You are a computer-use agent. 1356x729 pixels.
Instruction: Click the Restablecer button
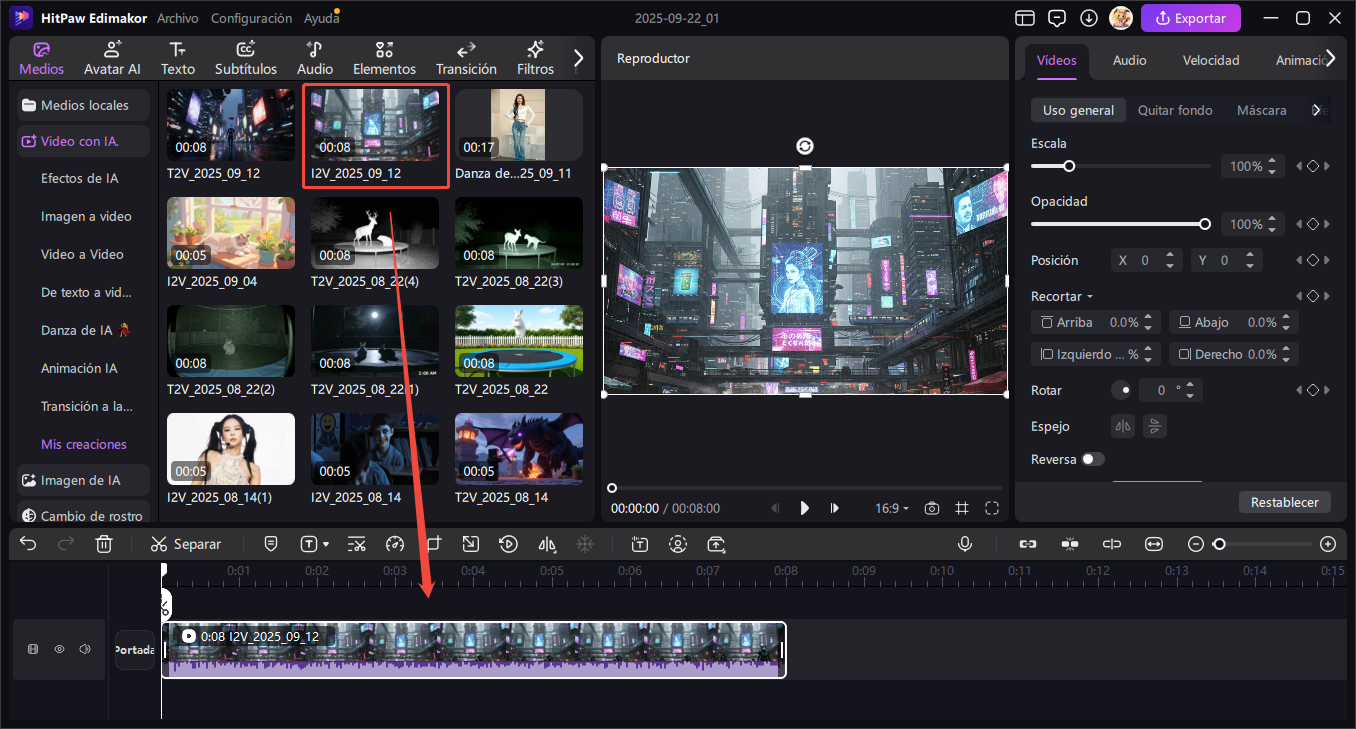1284,502
